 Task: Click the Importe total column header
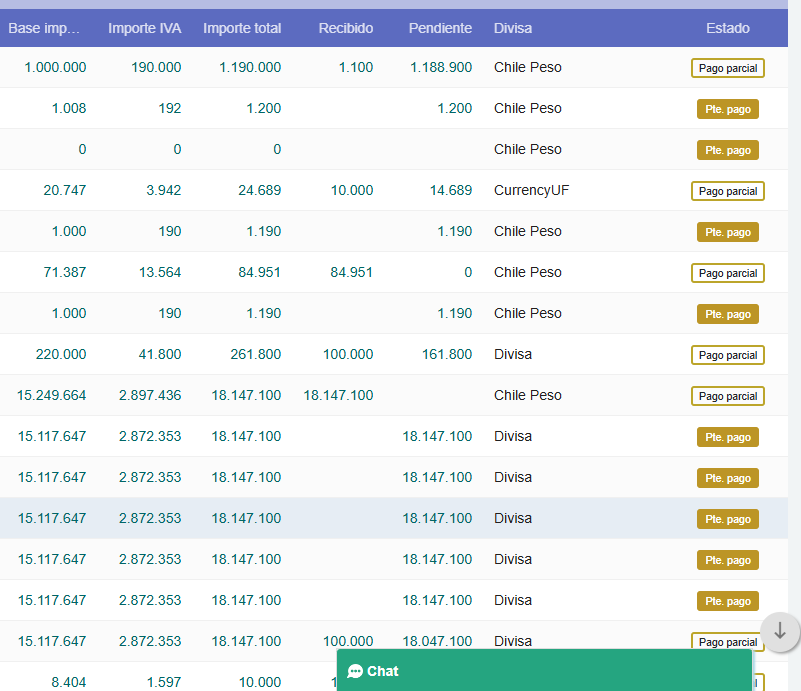(242, 28)
